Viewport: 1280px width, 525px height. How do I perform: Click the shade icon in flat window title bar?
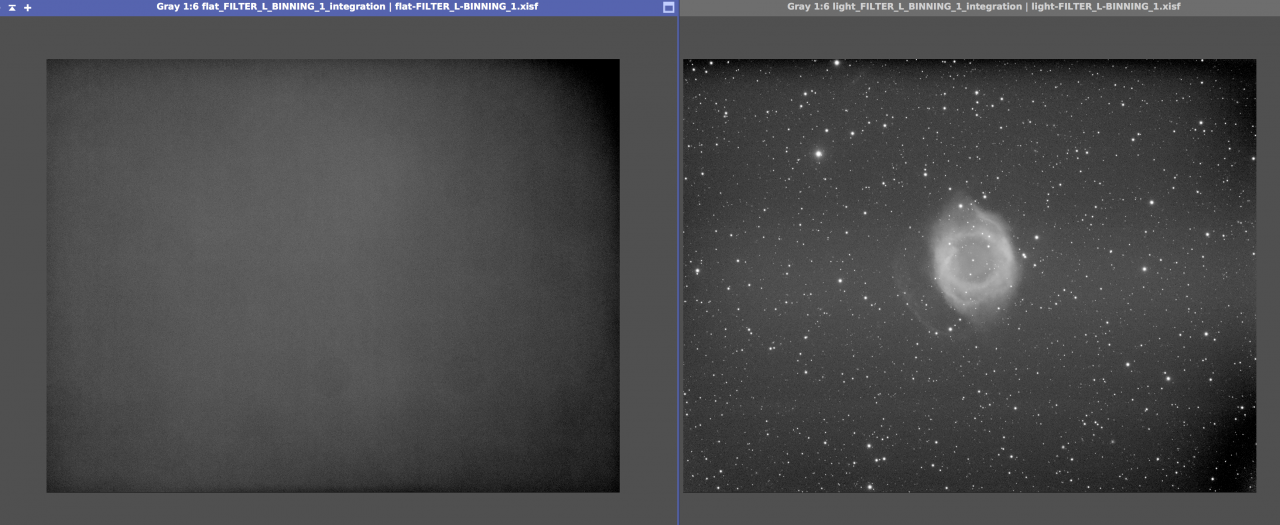tap(12, 7)
